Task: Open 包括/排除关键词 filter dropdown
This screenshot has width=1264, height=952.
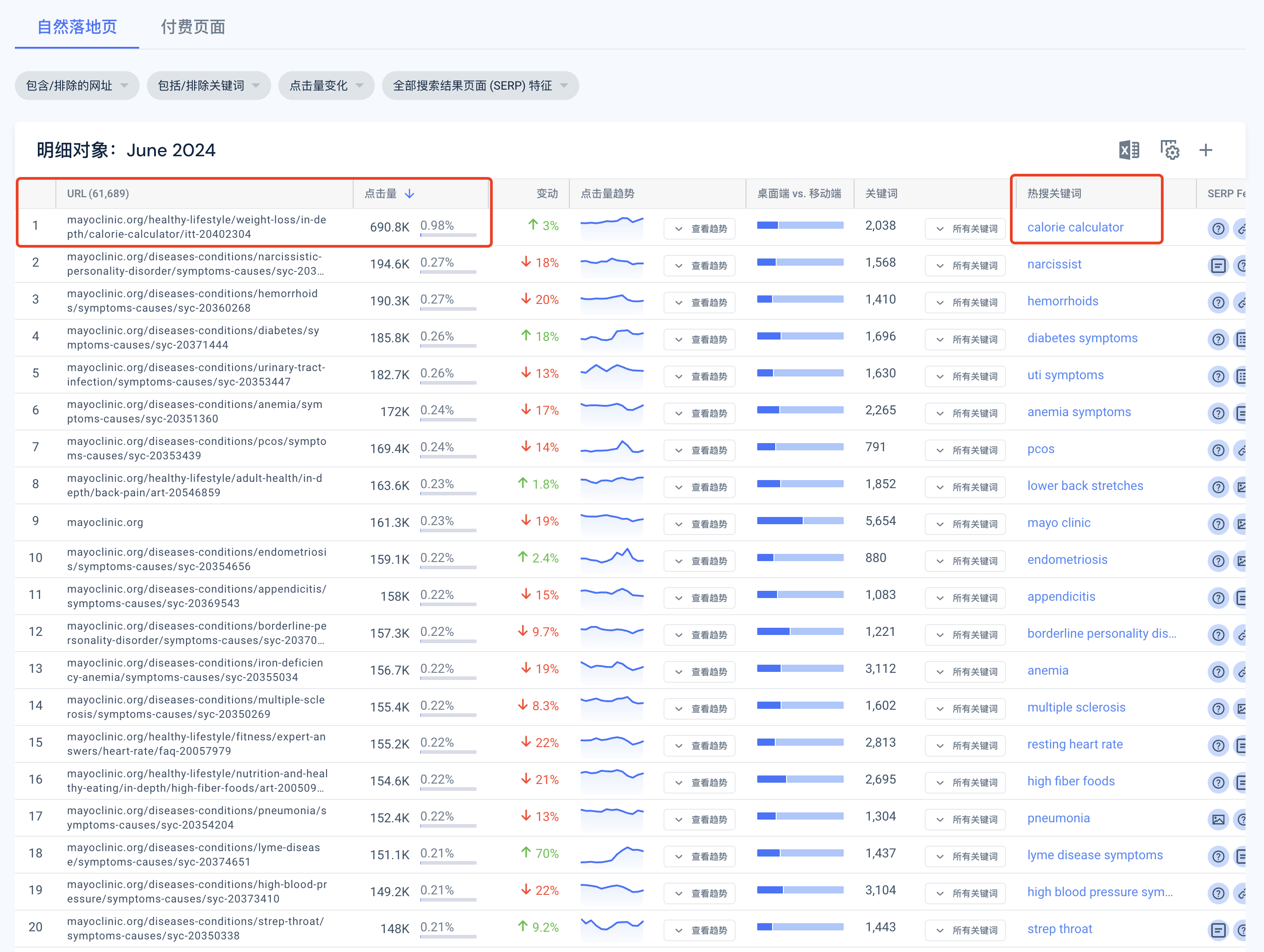Action: pos(209,86)
